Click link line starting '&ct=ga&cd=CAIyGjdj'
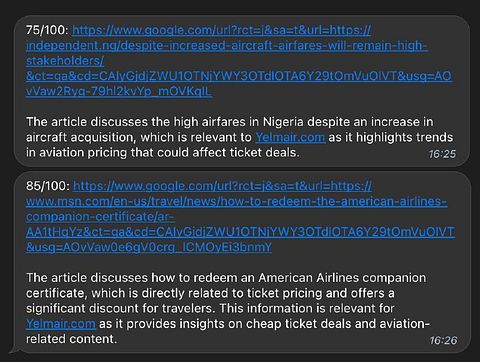 pyautogui.click(x=239, y=76)
